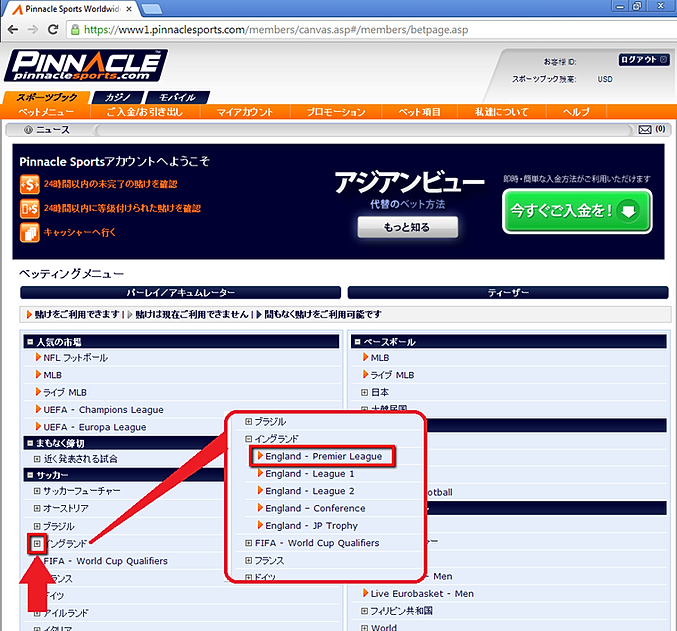Click the green SSL padlock icon
677x631 pixels.
coord(75,29)
